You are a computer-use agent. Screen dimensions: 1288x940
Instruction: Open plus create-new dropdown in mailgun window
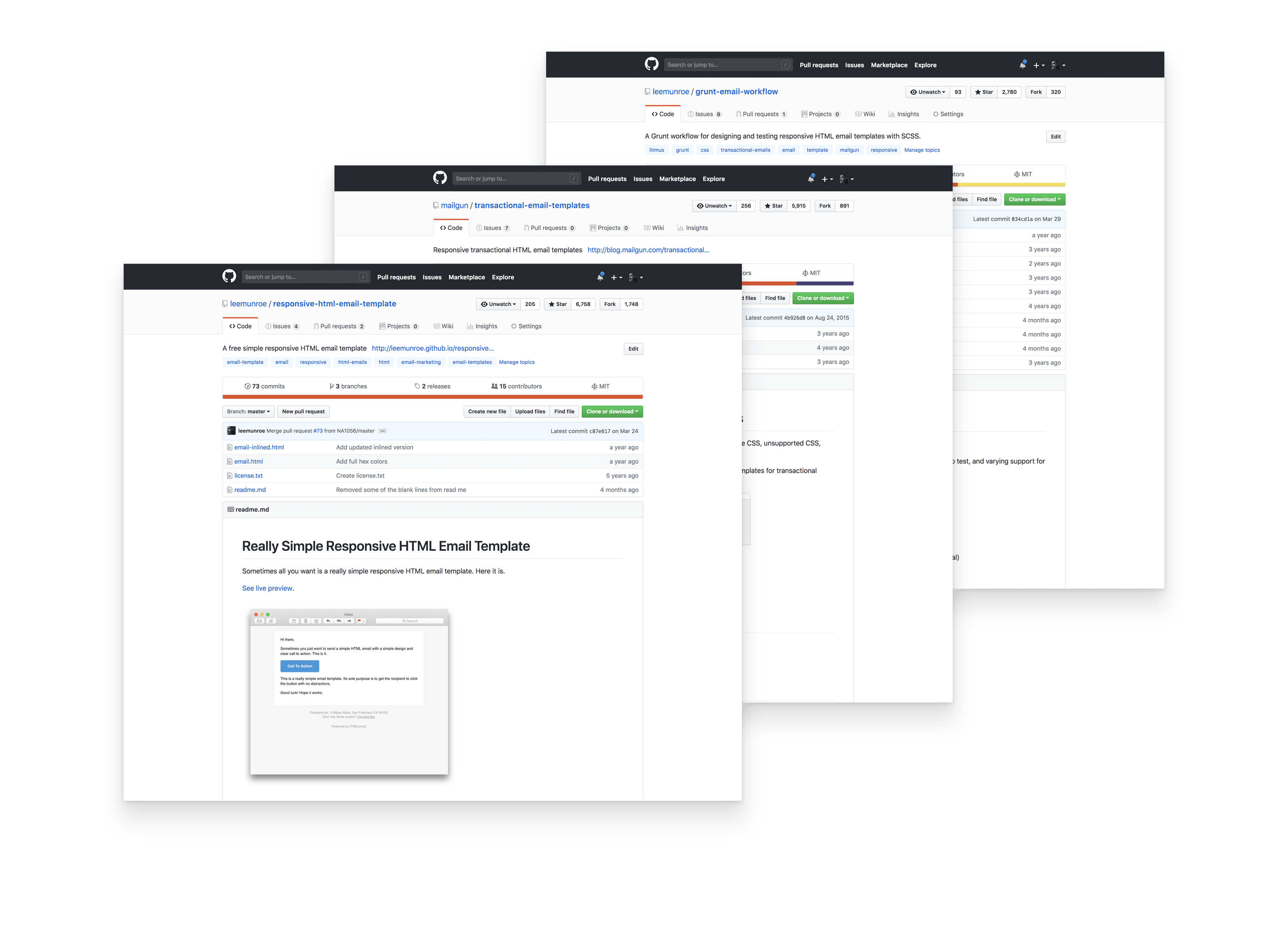(x=827, y=179)
